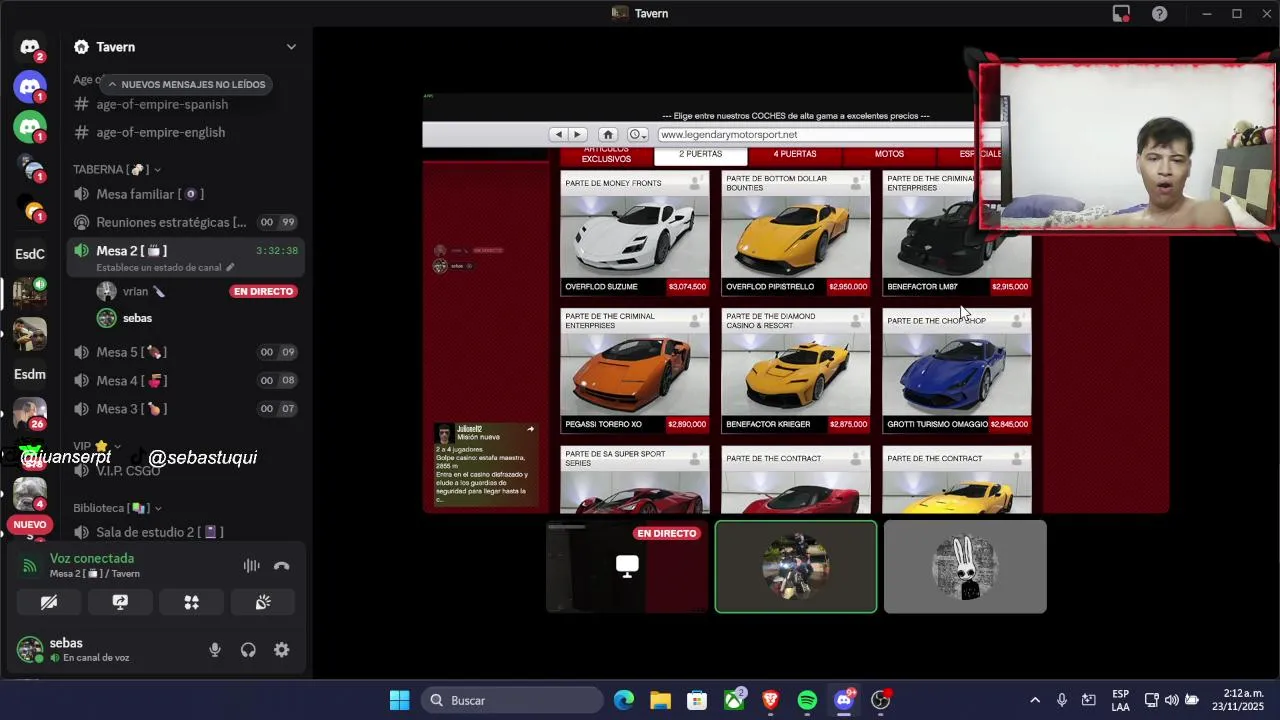1280x720 pixels.
Task: Open Windows Start menu
Action: coord(399,700)
